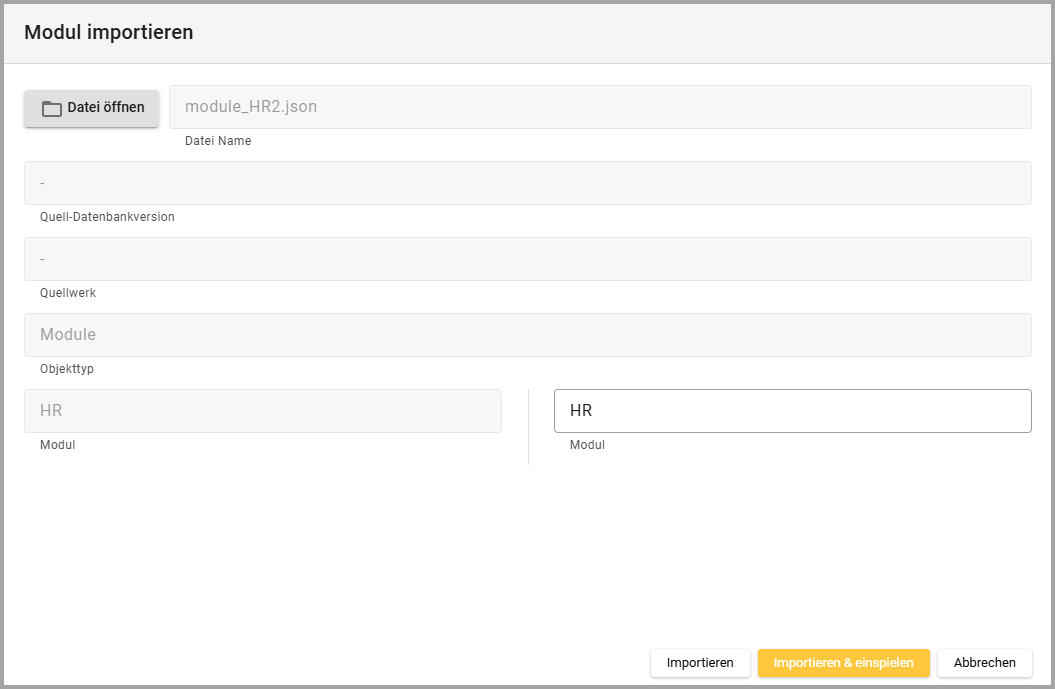Click the Modul label under the editable field
This screenshot has width=1055, height=689.
587,445
